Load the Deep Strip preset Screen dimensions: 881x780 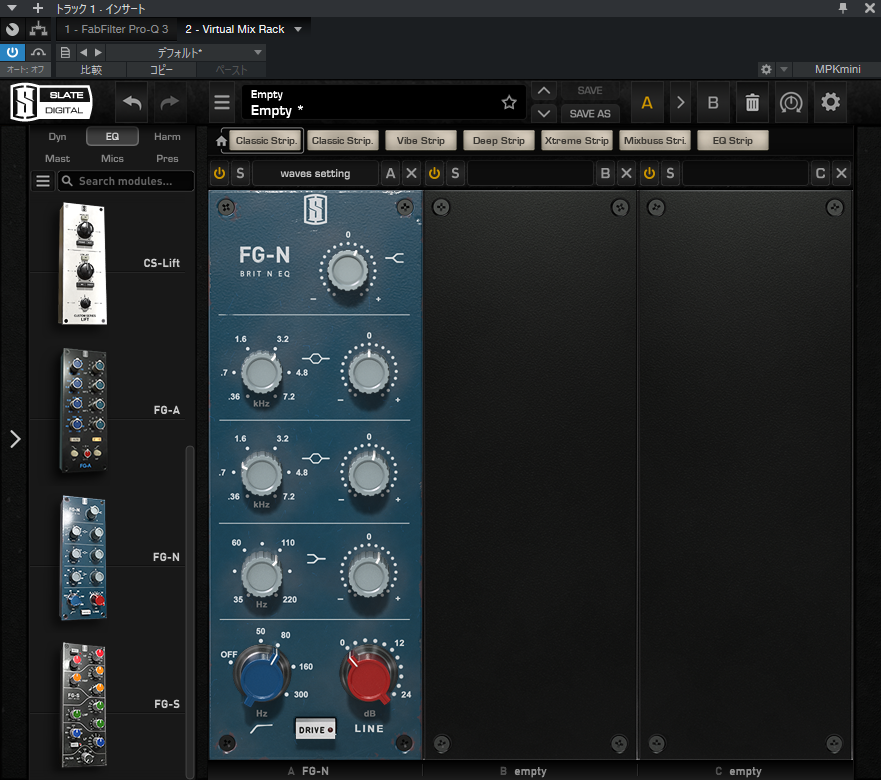point(498,140)
